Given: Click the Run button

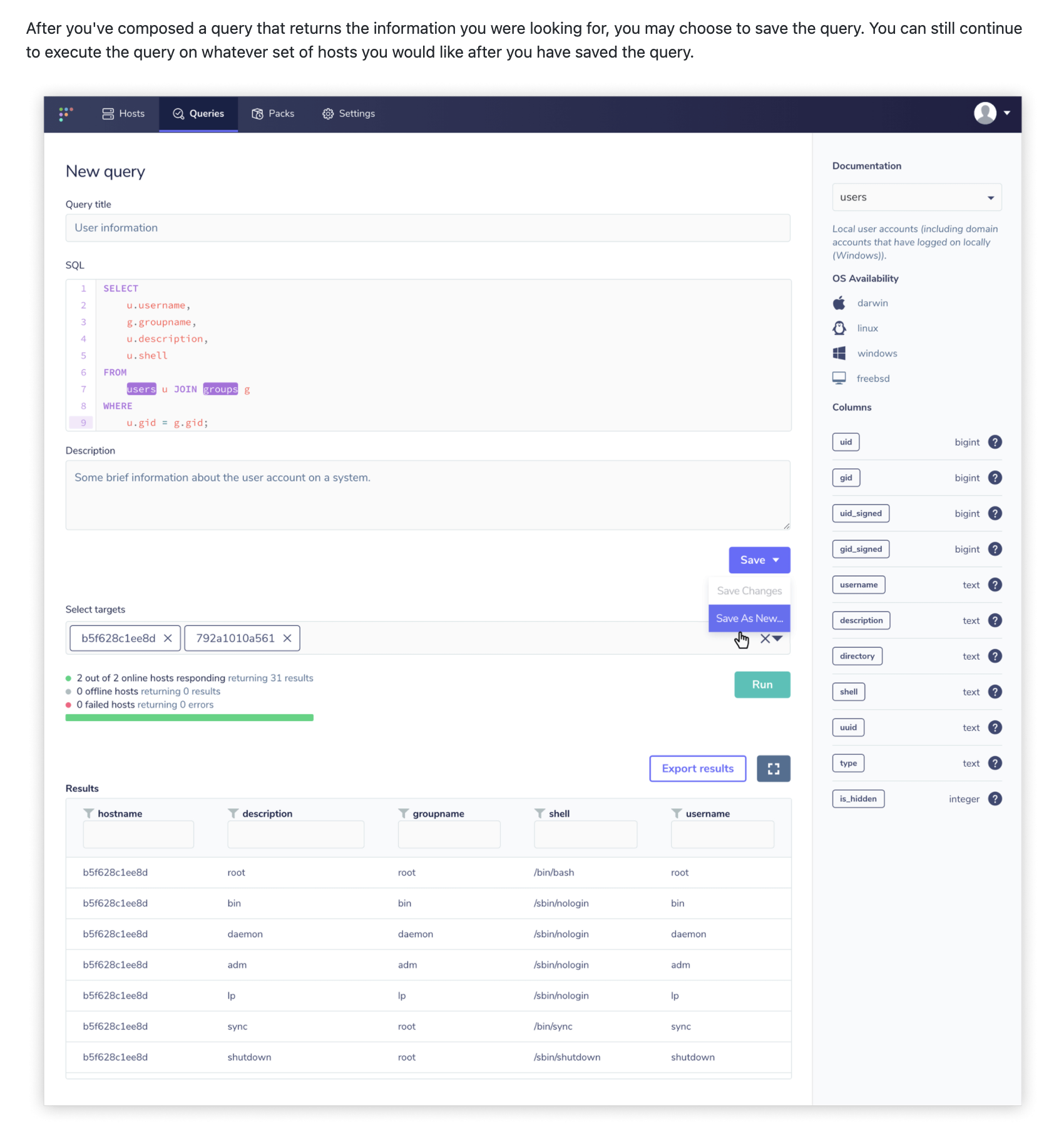Looking at the screenshot, I should coord(762,684).
